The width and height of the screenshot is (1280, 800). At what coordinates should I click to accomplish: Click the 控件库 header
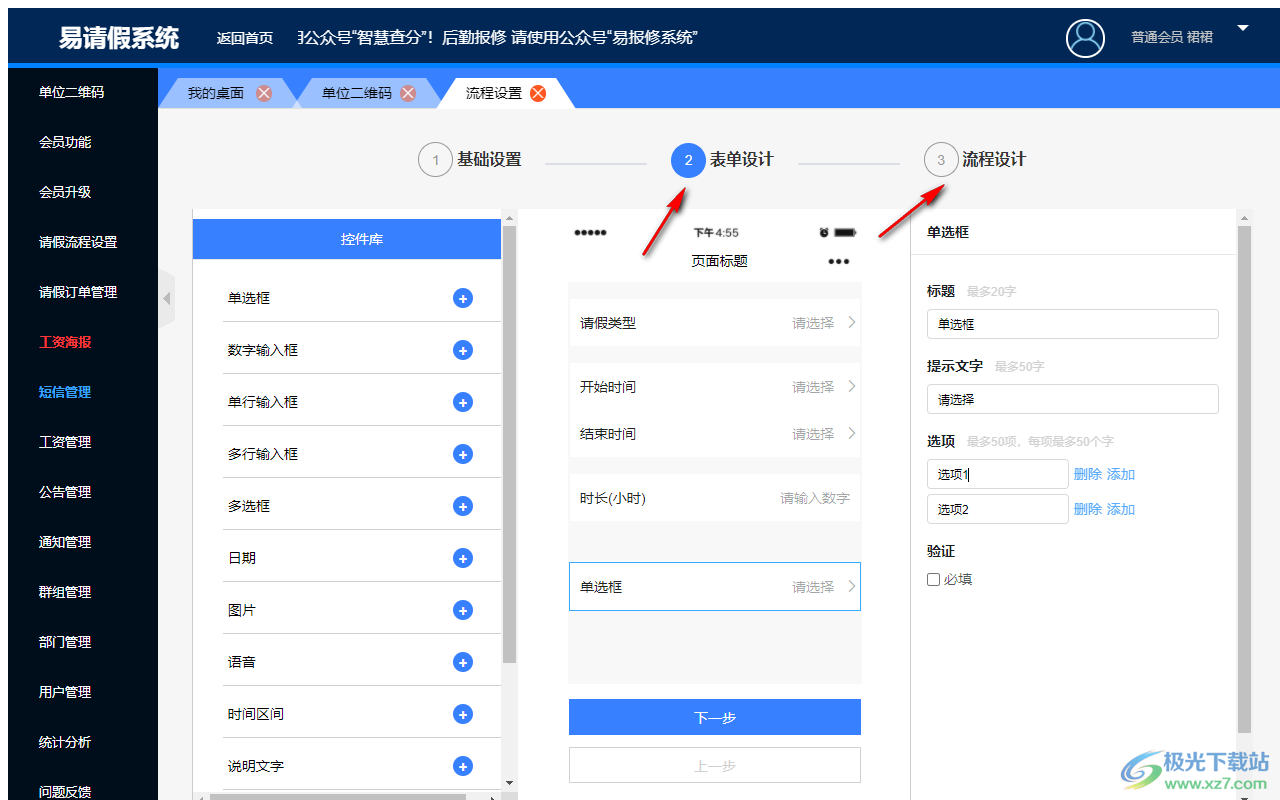(x=347, y=239)
